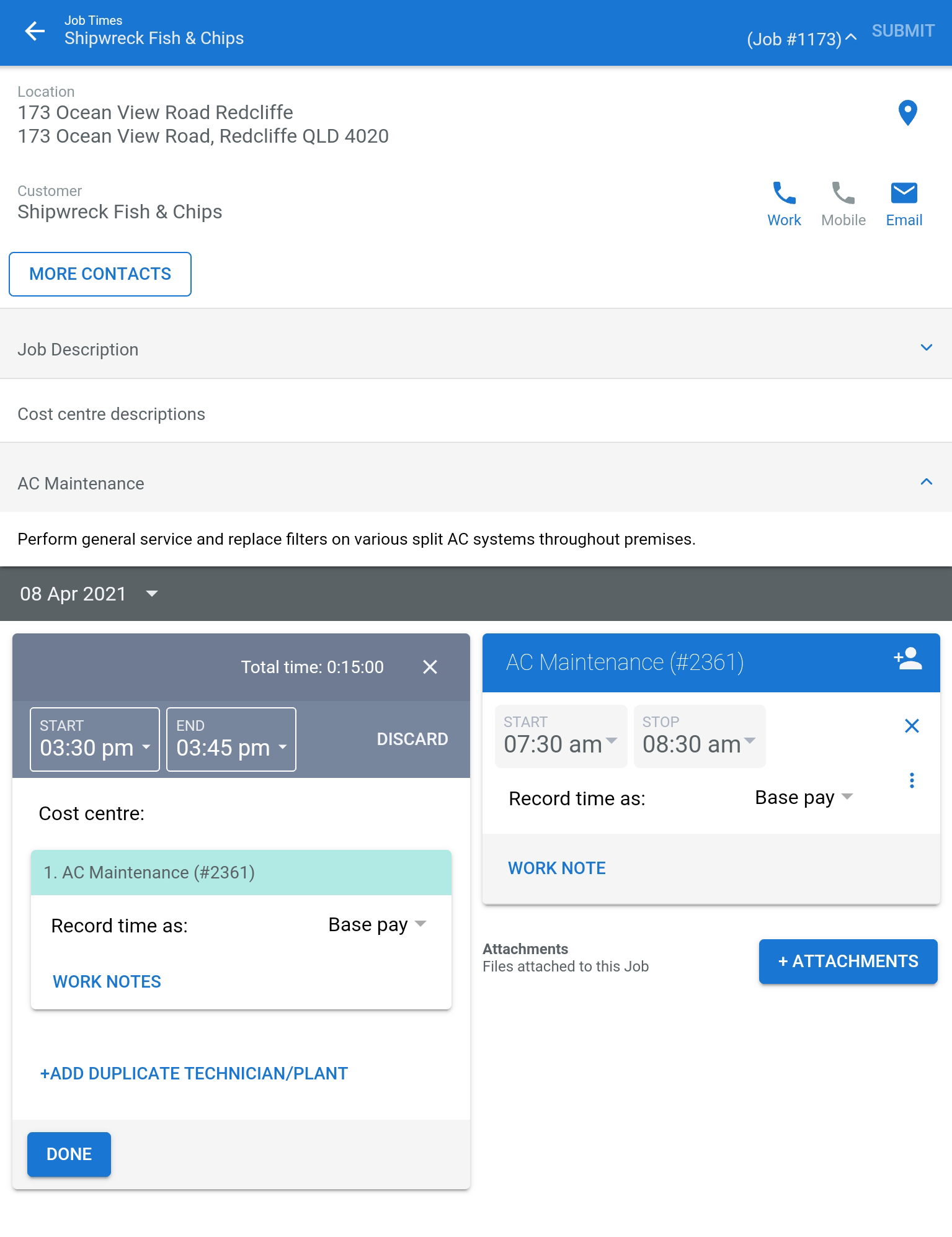Open the 08 Apr 2021 date dropdown

[89, 594]
